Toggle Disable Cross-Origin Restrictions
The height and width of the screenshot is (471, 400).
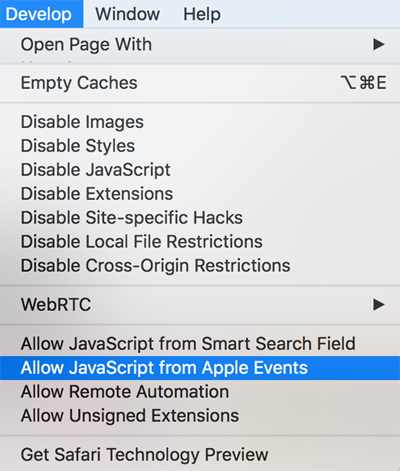(200, 266)
